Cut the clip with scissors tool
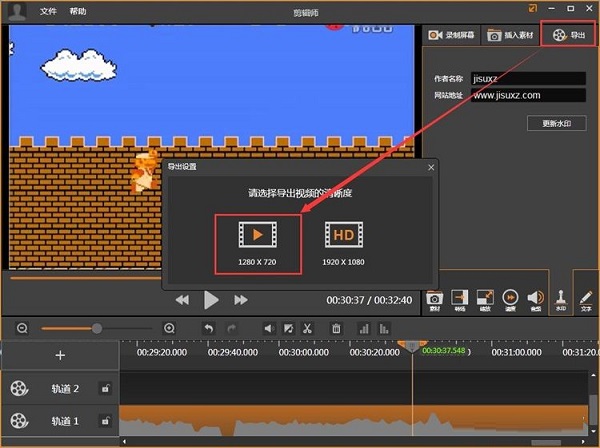Screen dimensions: 600x448 click(x=307, y=329)
